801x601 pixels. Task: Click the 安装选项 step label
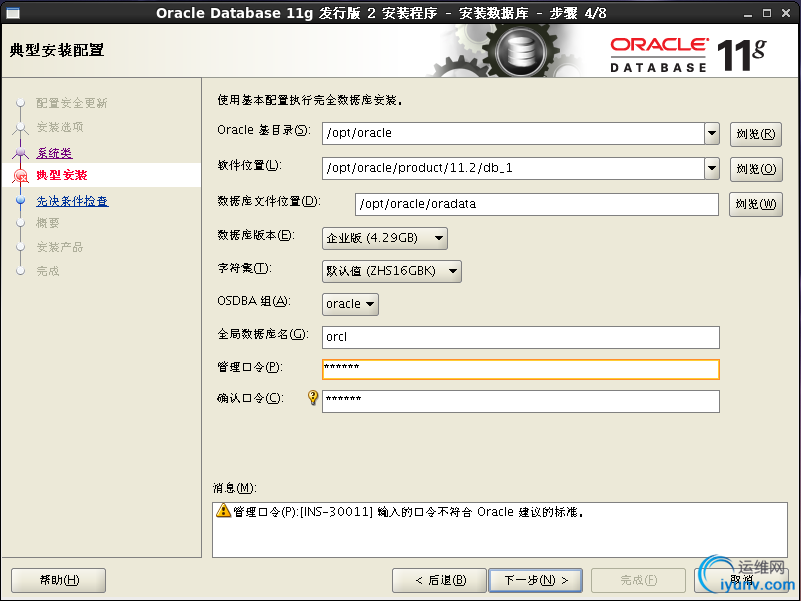coord(60,127)
